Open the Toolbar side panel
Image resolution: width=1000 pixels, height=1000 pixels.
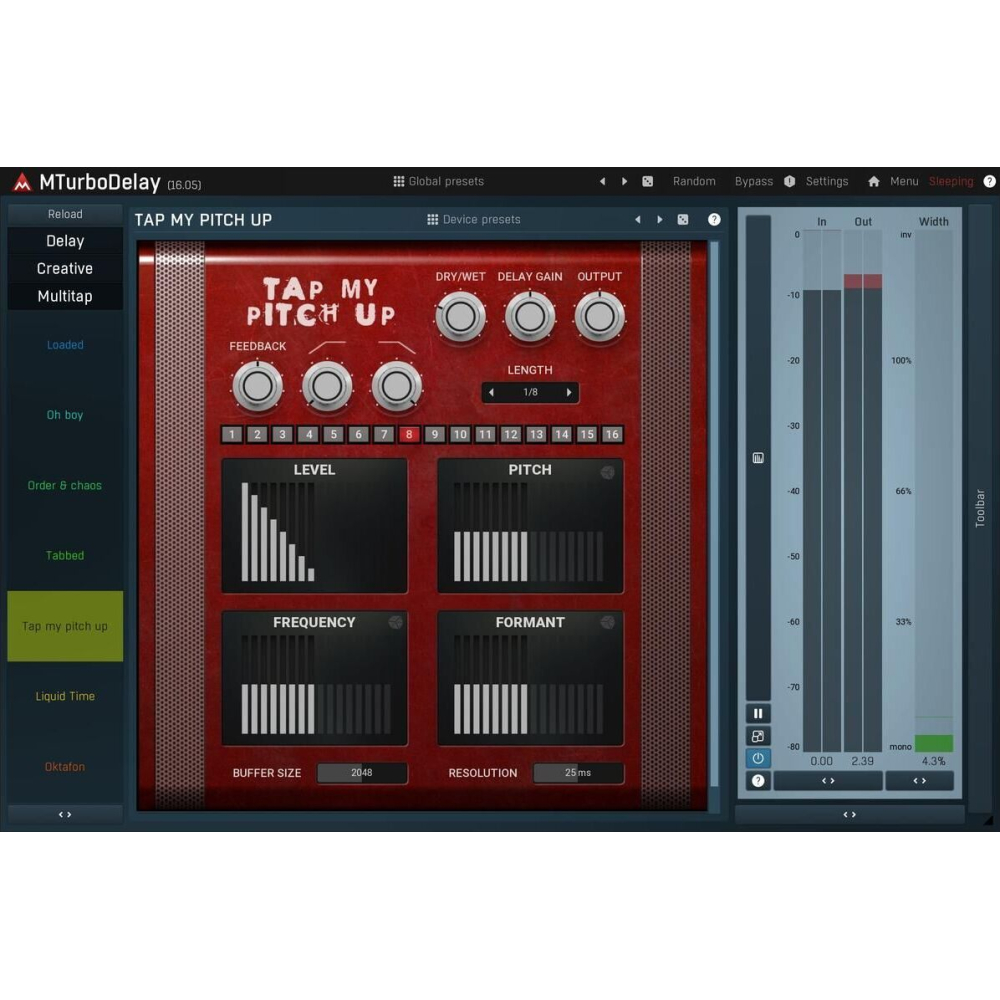click(x=980, y=508)
